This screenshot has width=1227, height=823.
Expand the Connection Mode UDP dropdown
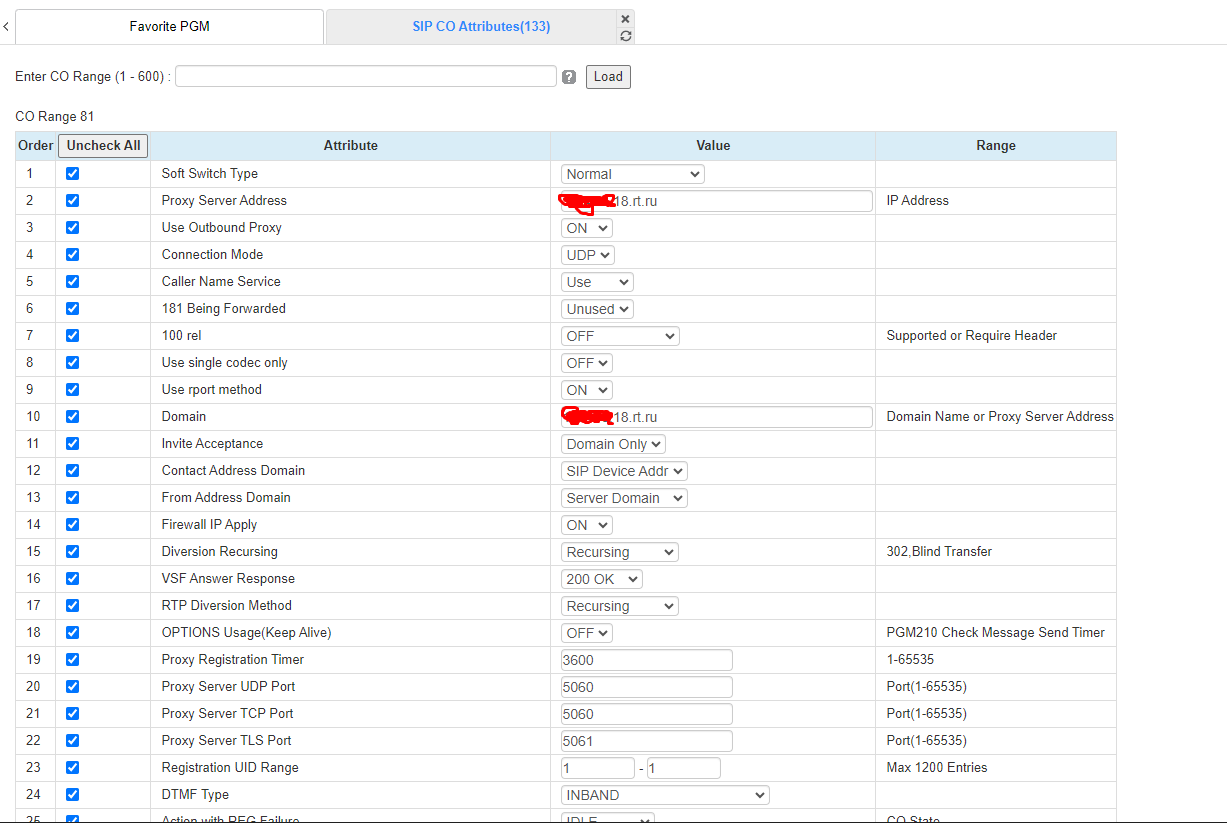pyautogui.click(x=588, y=255)
